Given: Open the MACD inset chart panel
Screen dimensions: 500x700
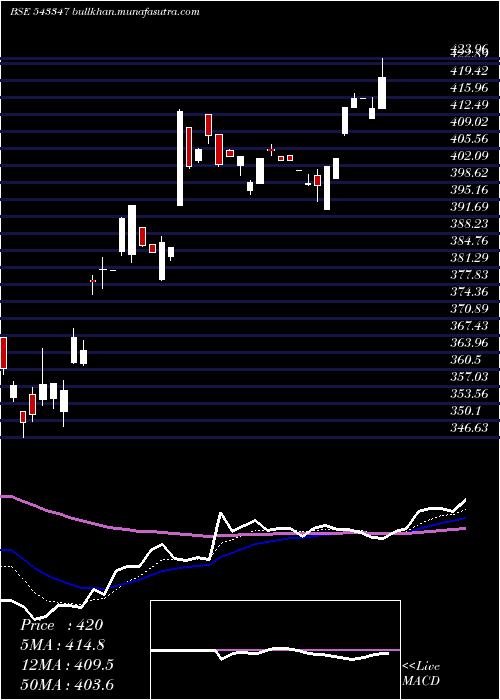Looking at the screenshot, I should (x=275, y=650).
